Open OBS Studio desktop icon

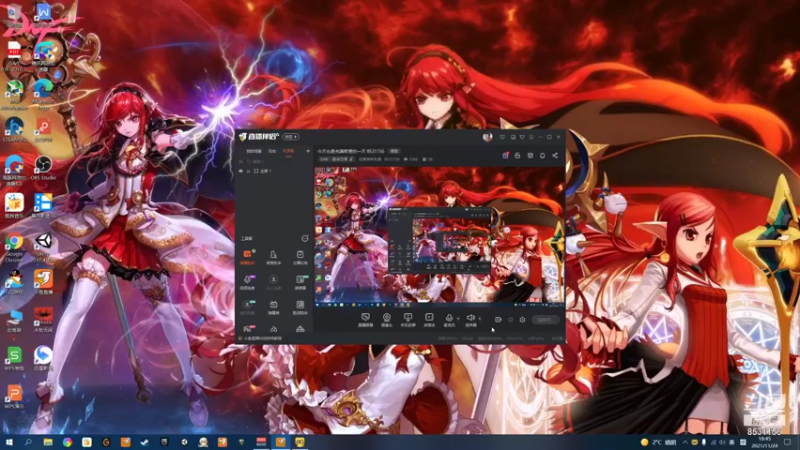tap(43, 168)
